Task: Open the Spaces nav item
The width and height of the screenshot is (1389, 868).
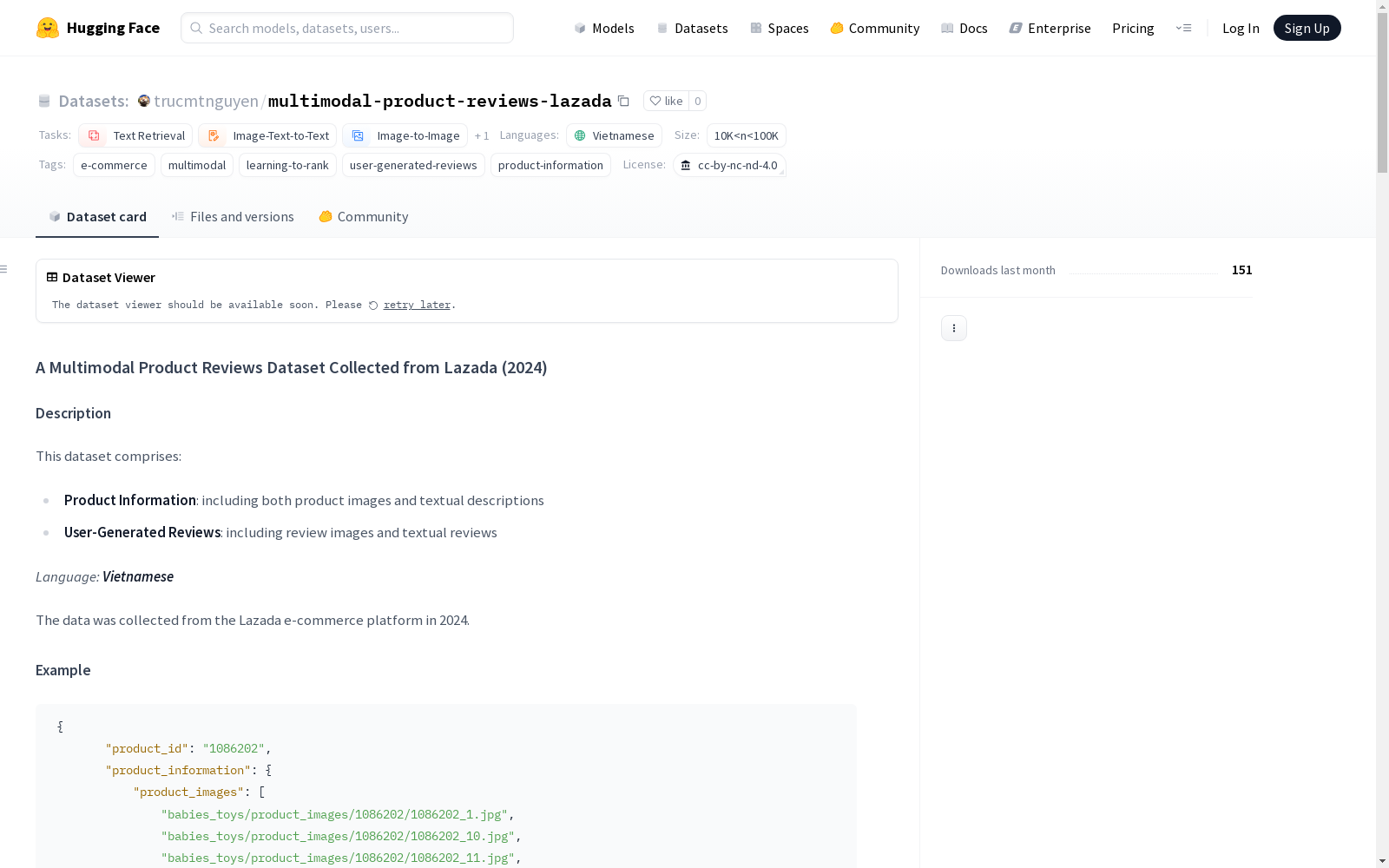Action: [x=780, y=28]
